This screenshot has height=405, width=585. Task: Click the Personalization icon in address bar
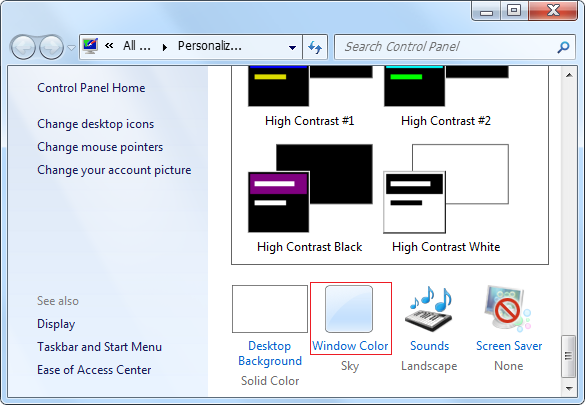90,46
